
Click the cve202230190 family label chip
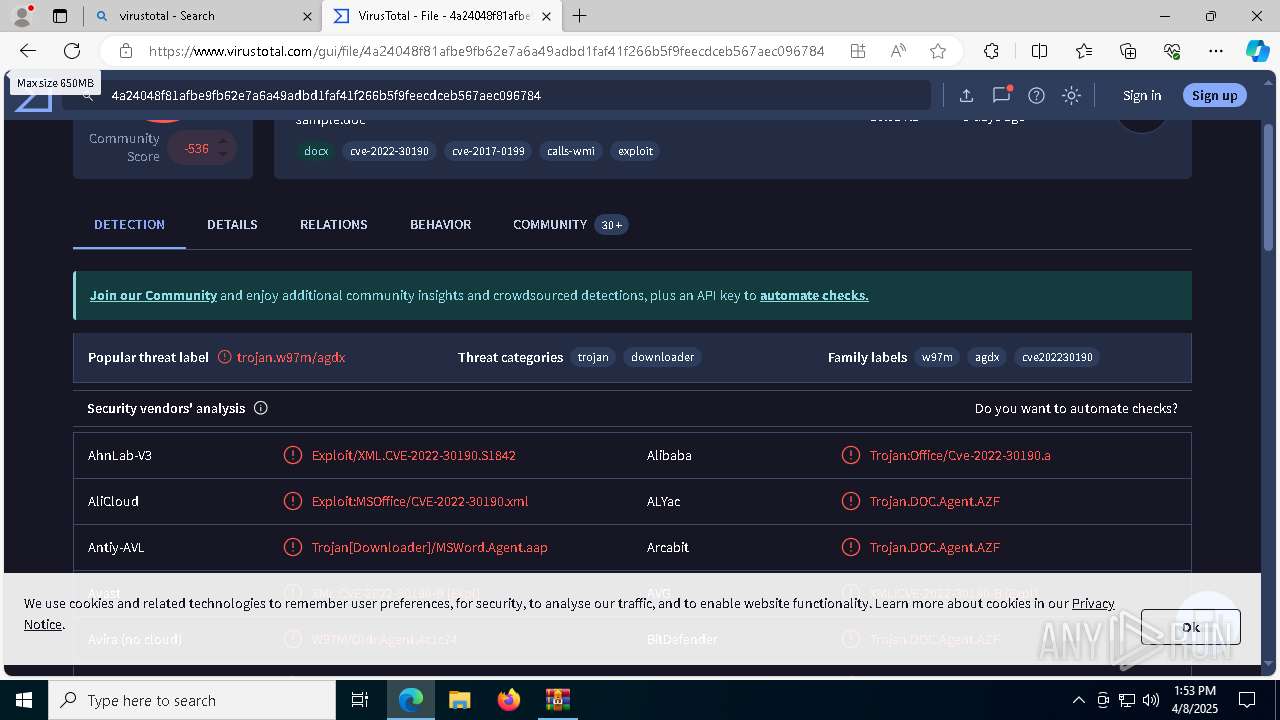[1057, 357]
